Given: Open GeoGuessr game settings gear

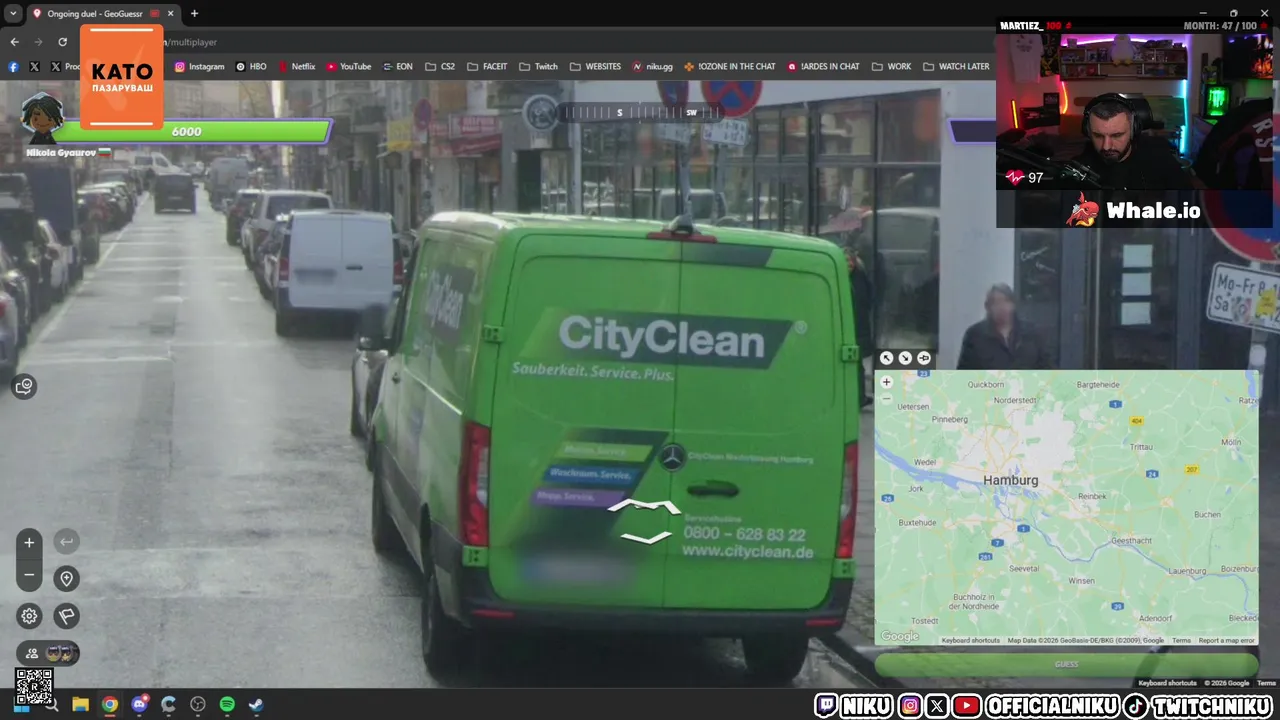Looking at the screenshot, I should (29, 616).
